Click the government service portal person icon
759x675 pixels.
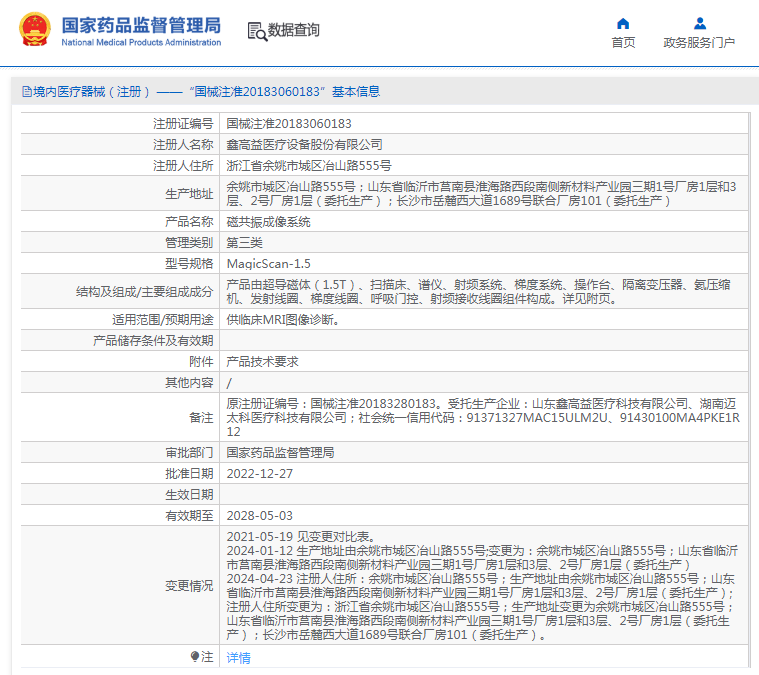click(699, 23)
